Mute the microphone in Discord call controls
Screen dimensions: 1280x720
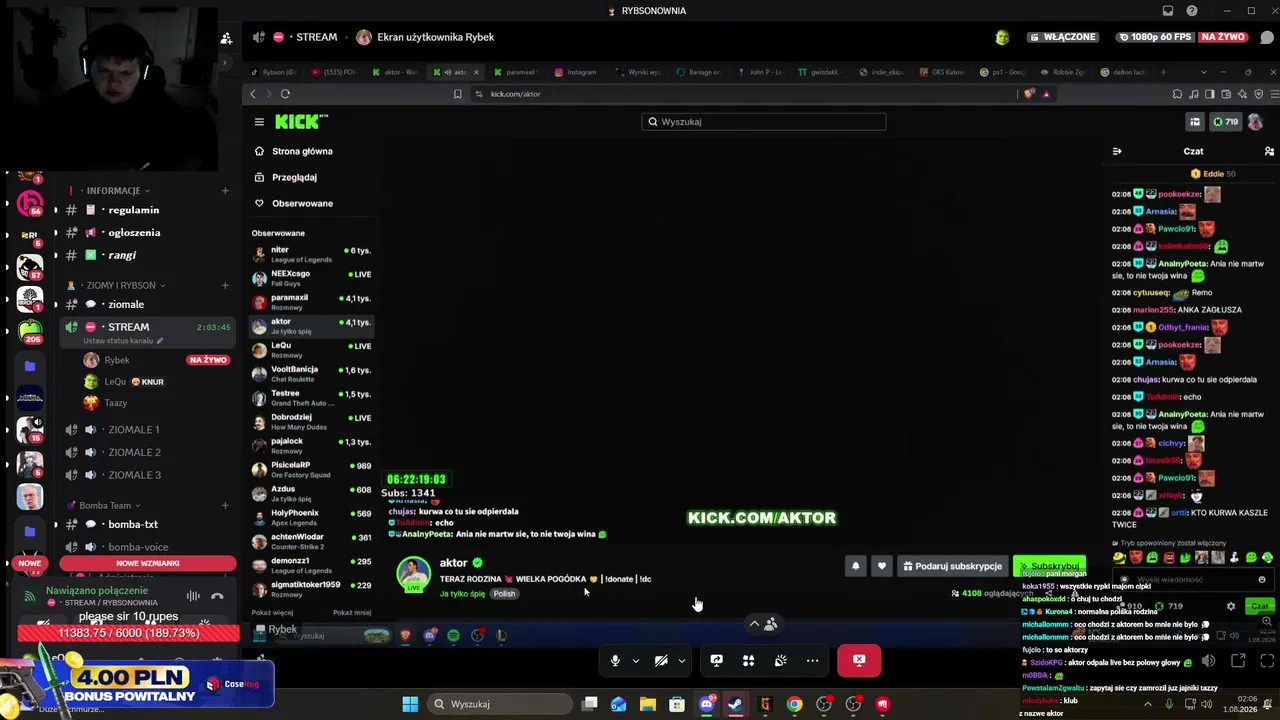(615, 660)
